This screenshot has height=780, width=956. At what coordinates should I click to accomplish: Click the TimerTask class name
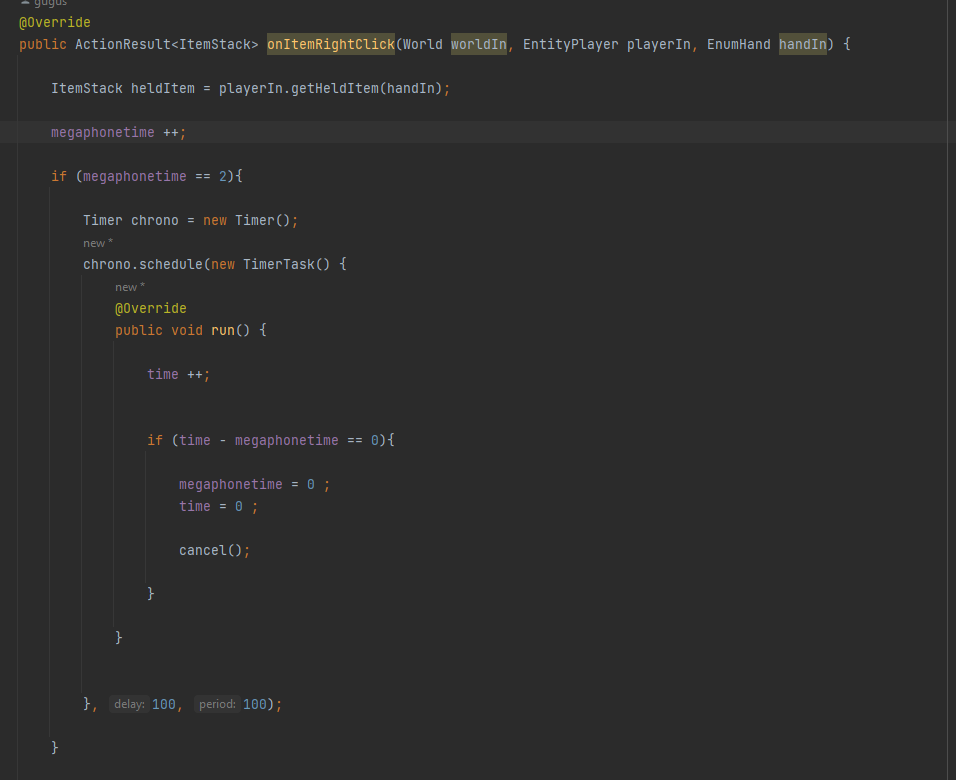(x=278, y=265)
